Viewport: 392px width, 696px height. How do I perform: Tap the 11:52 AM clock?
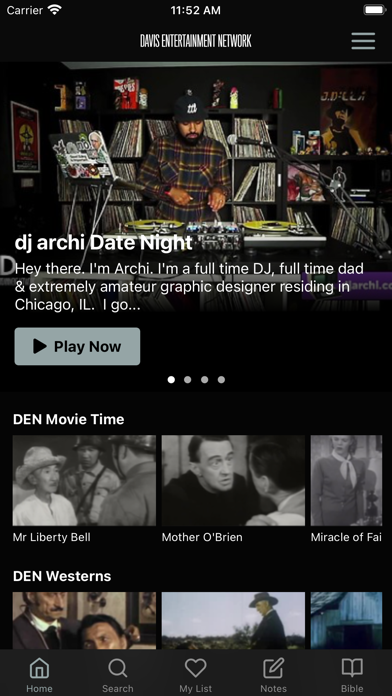(196, 10)
